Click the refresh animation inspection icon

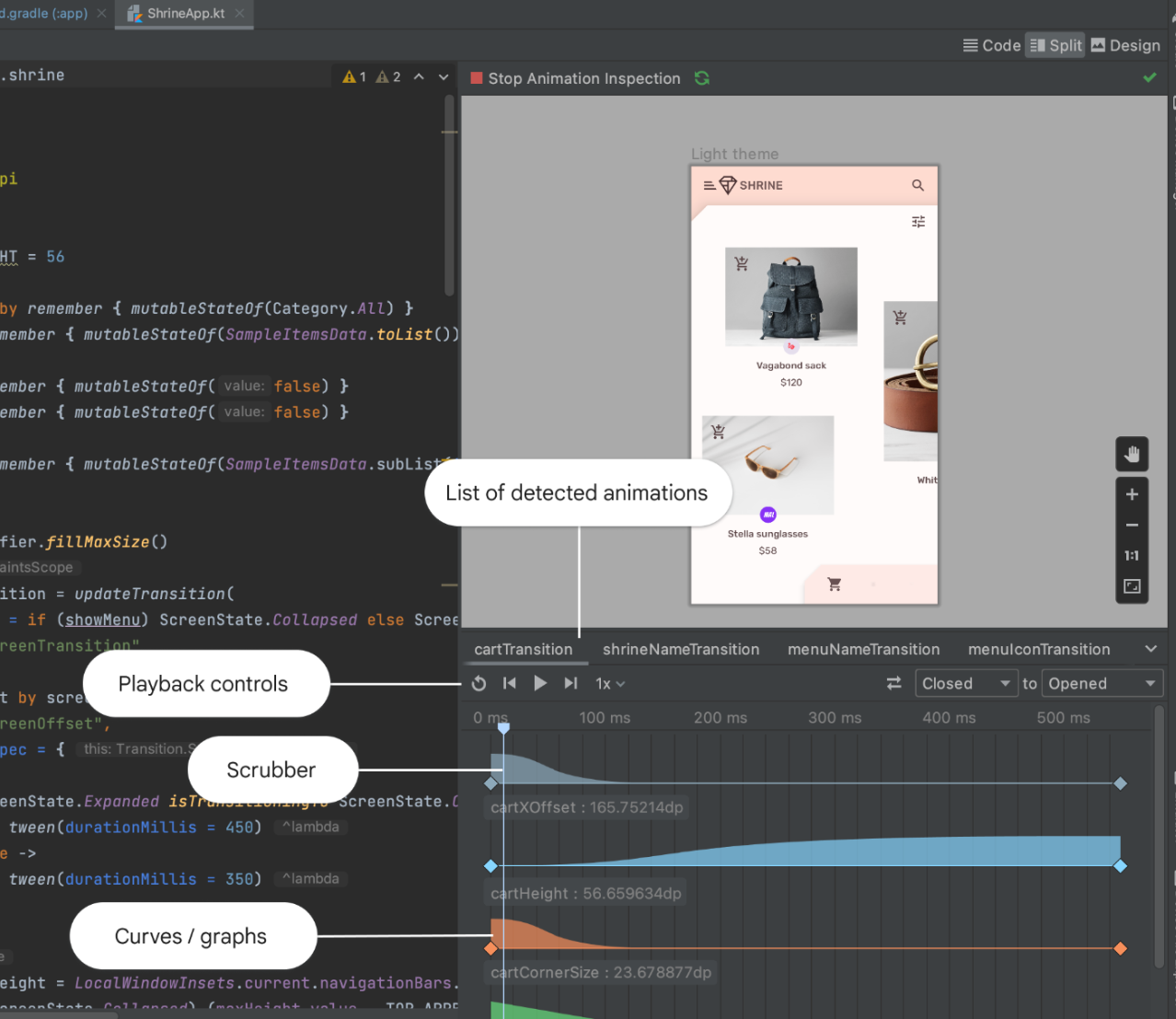click(701, 78)
